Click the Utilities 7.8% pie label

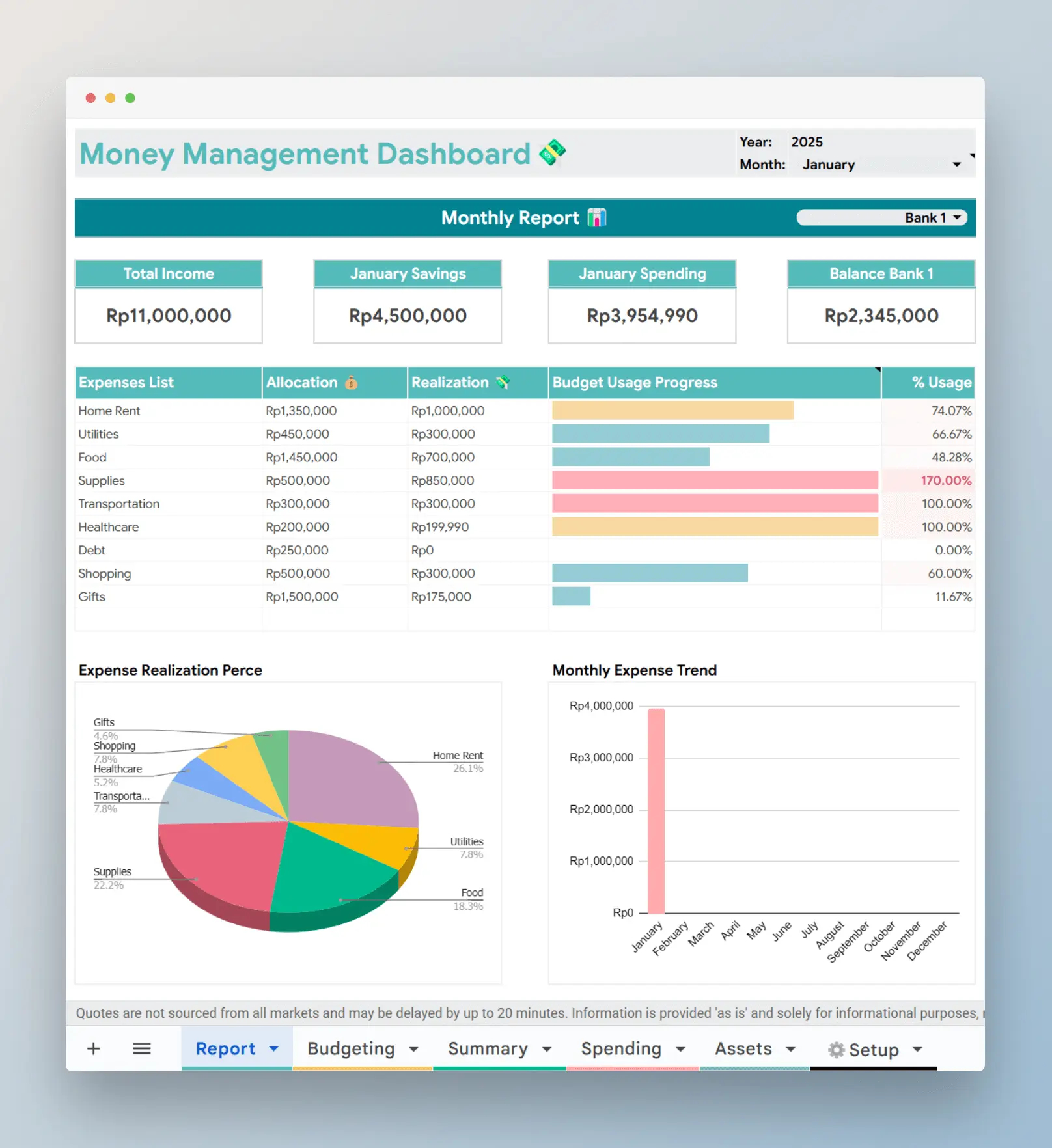[466, 848]
